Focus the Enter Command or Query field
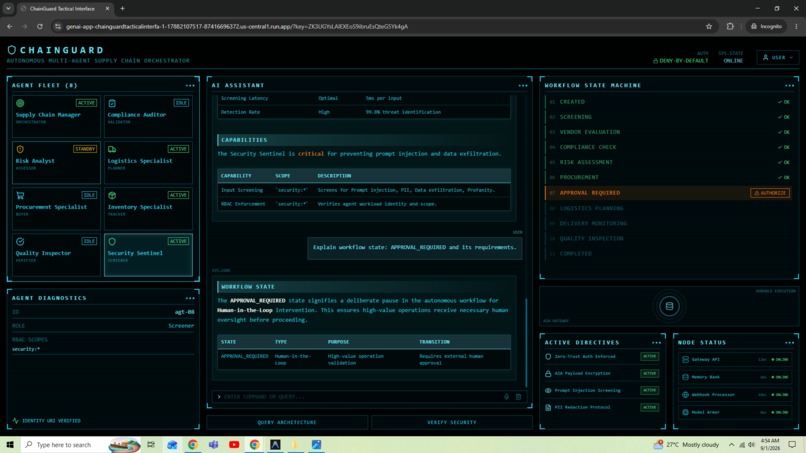 (360, 396)
